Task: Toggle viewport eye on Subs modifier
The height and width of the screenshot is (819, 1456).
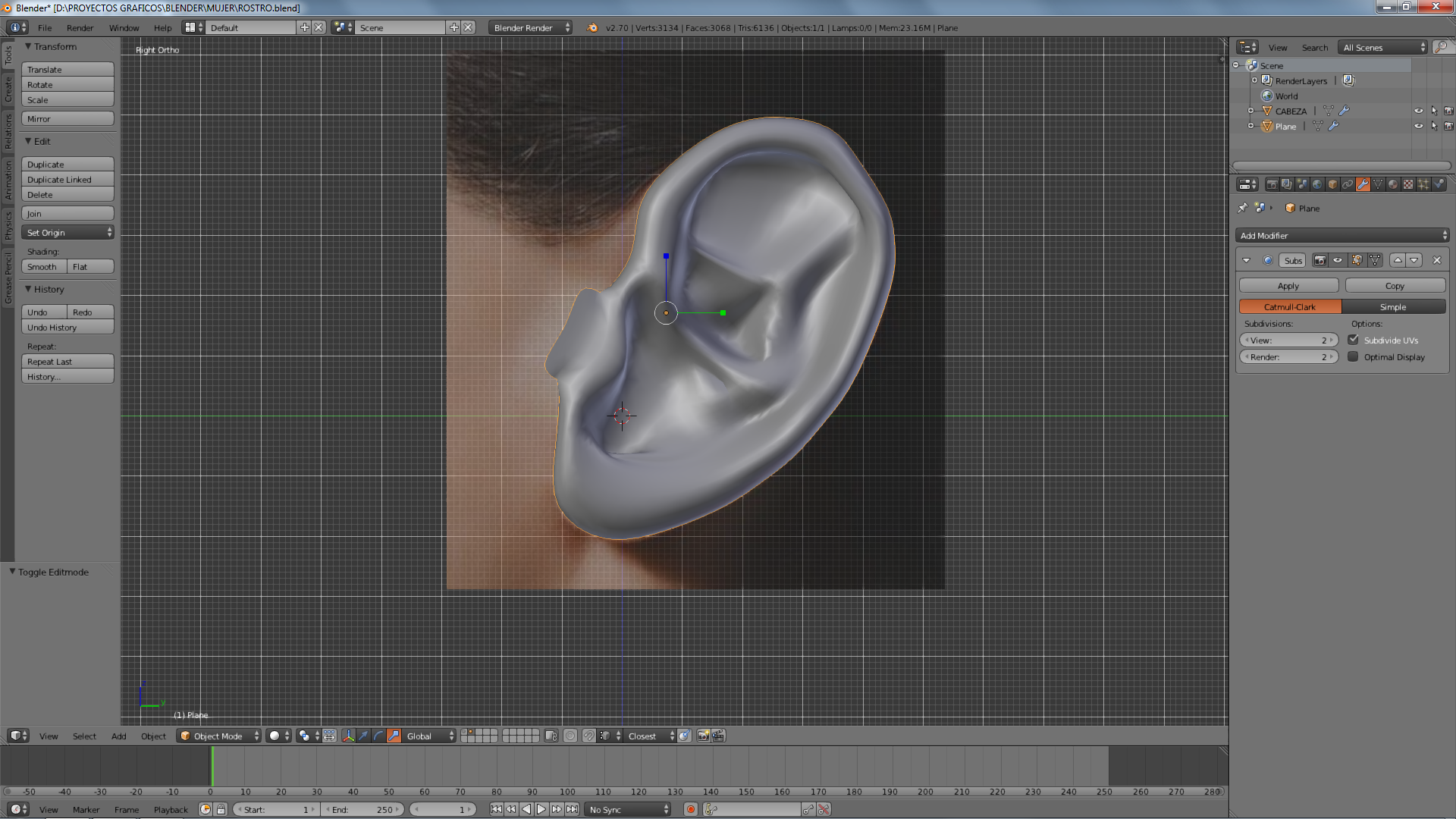Action: [x=1338, y=260]
